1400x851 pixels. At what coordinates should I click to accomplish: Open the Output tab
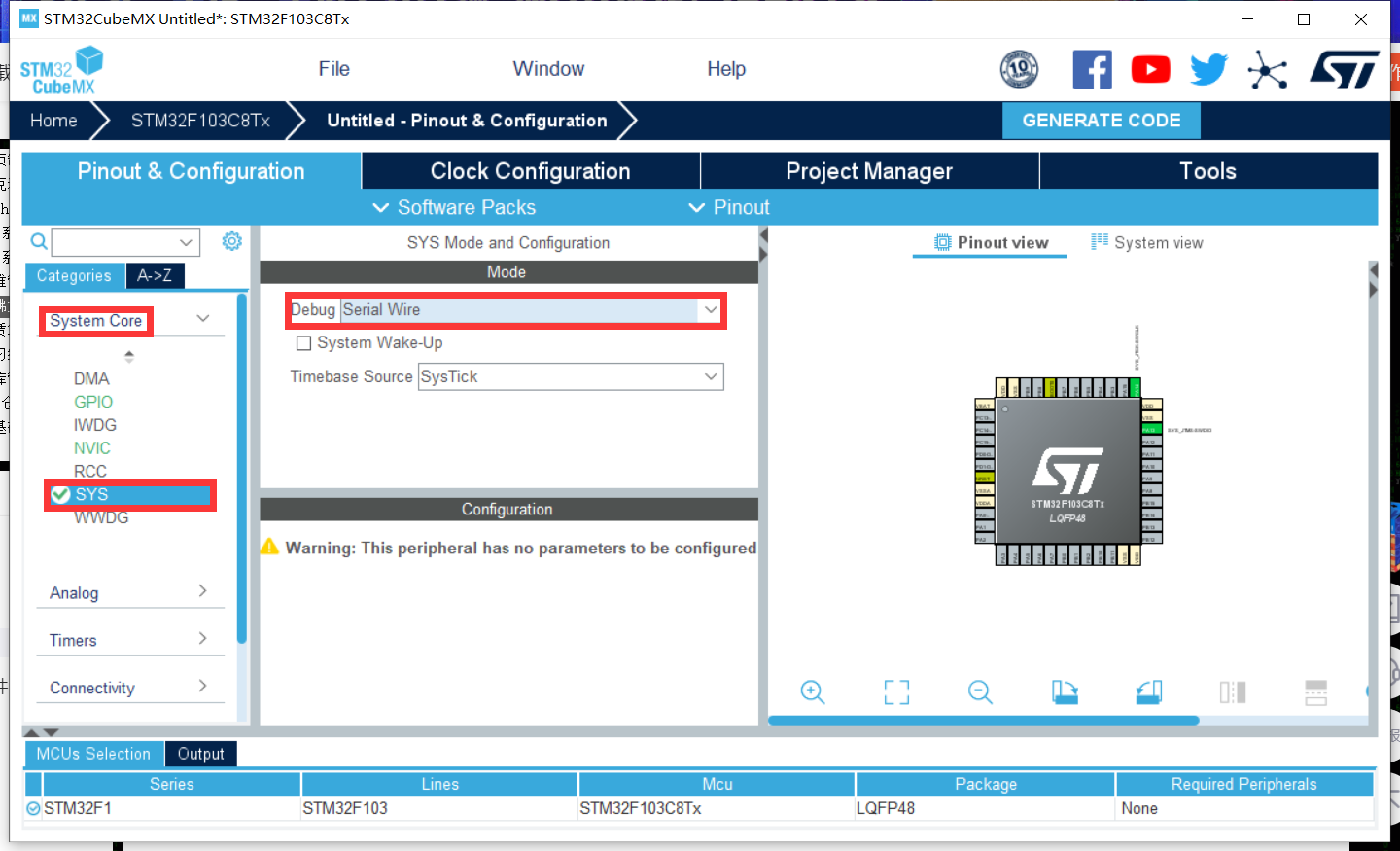click(x=201, y=754)
